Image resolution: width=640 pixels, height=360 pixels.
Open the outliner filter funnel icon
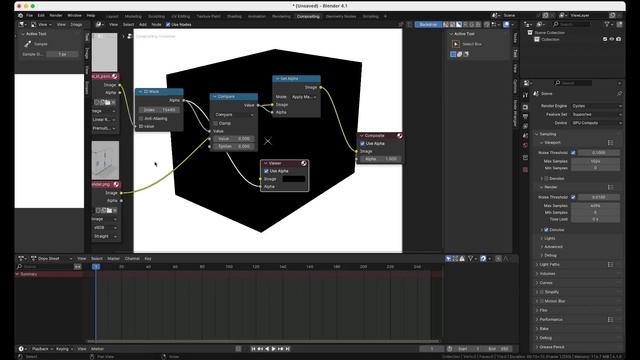607,24
